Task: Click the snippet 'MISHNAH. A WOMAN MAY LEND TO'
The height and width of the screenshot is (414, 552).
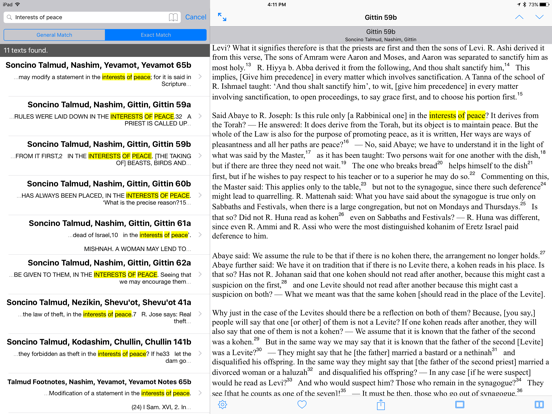Action: click(x=137, y=249)
